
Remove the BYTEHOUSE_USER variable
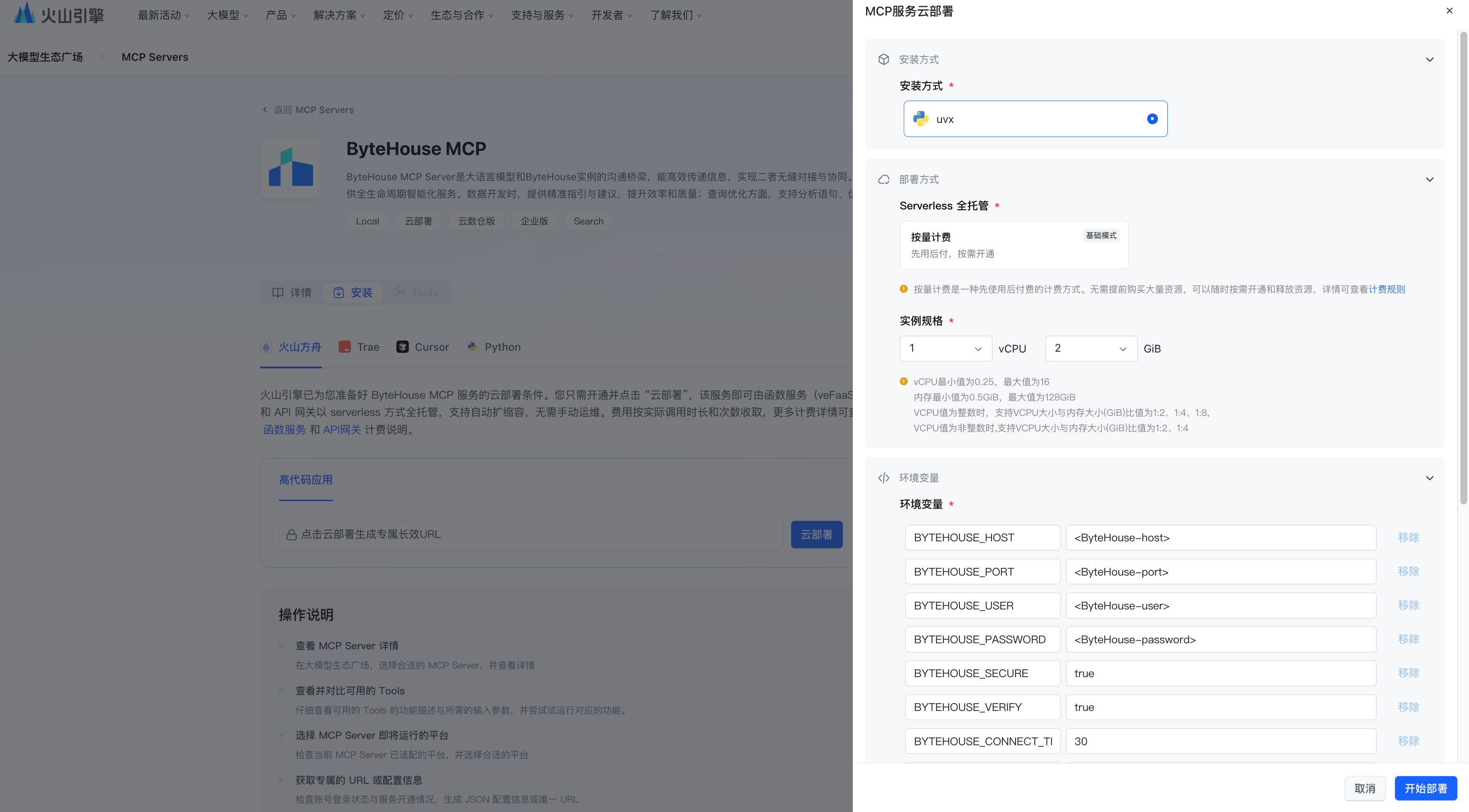(x=1408, y=605)
